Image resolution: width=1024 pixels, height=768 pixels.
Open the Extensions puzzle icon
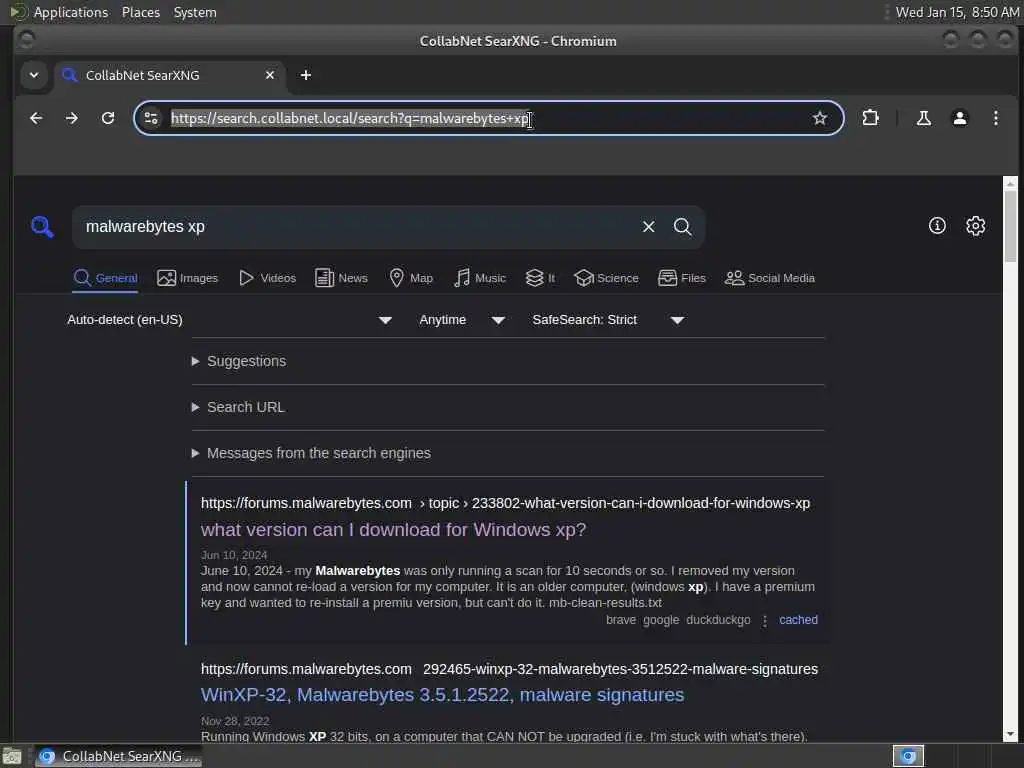pyautogui.click(x=871, y=118)
